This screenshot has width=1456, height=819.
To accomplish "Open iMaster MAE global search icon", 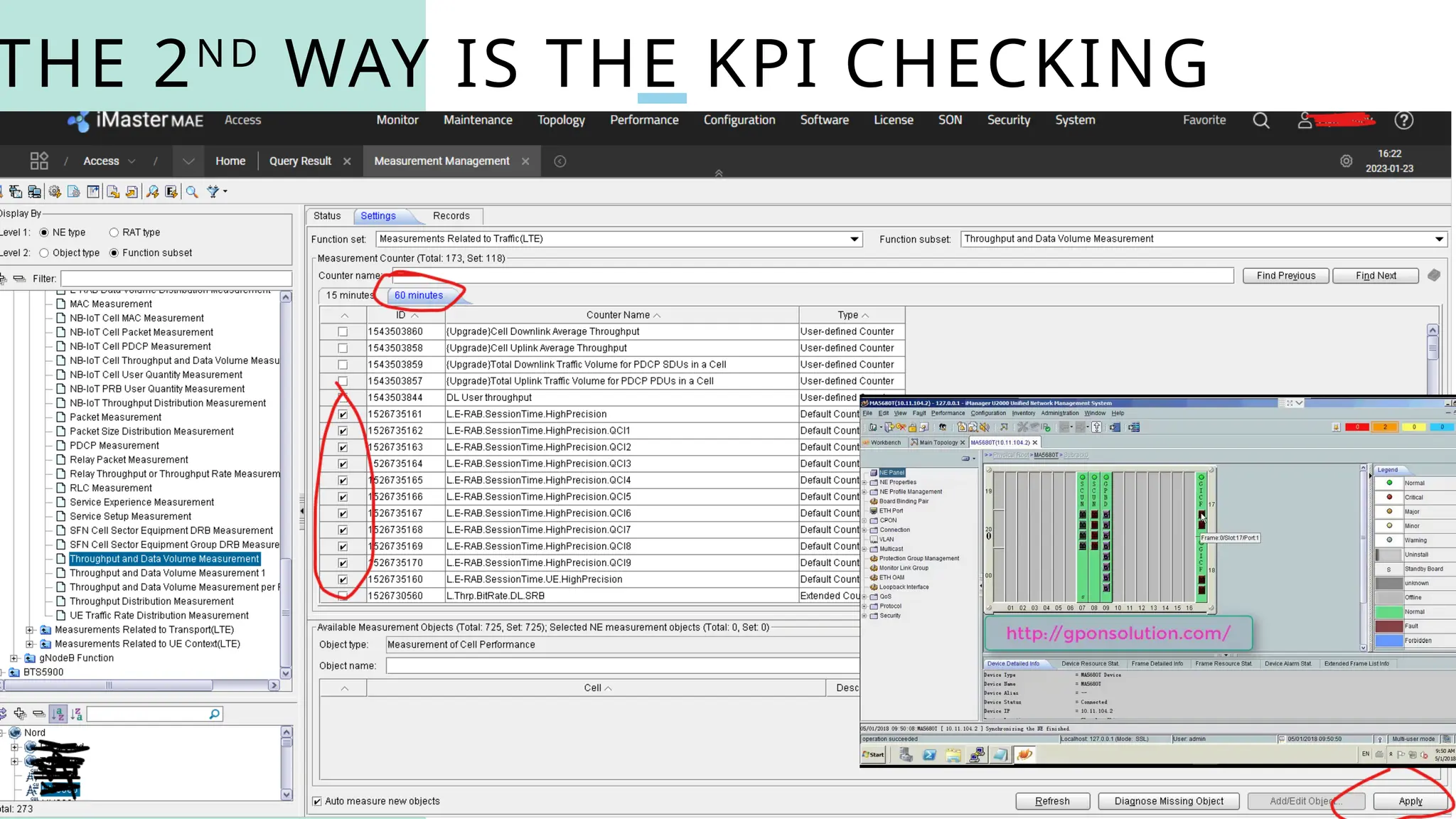I will [x=1260, y=120].
